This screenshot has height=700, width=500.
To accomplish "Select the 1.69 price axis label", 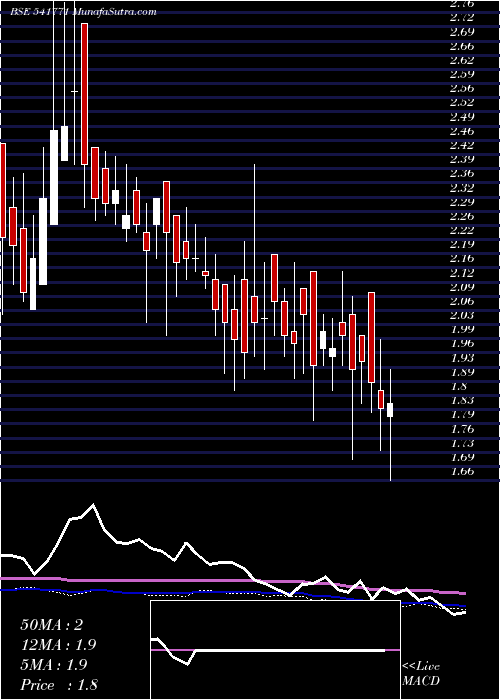I will (461, 458).
